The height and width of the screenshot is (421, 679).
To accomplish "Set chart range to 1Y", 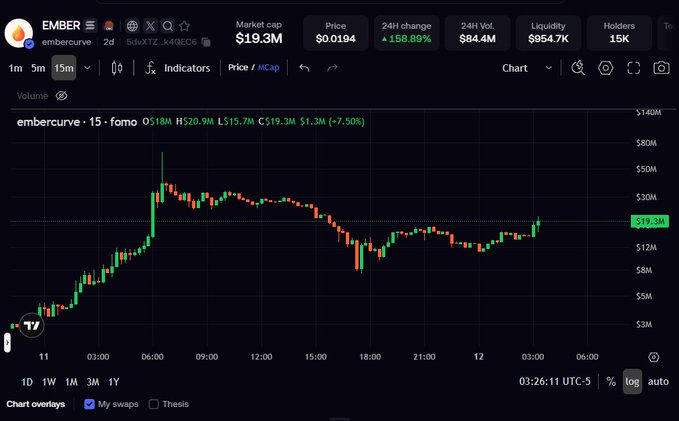I will point(114,382).
